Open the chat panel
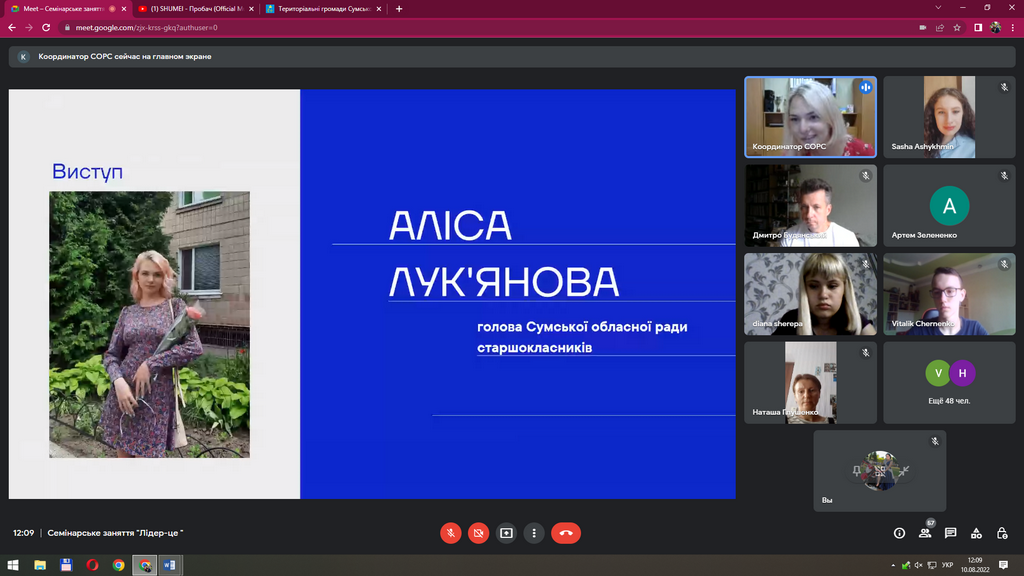 point(951,533)
